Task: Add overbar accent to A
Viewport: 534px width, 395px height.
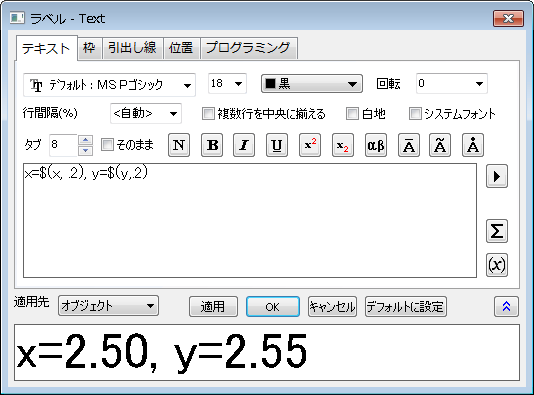Action: 409,145
